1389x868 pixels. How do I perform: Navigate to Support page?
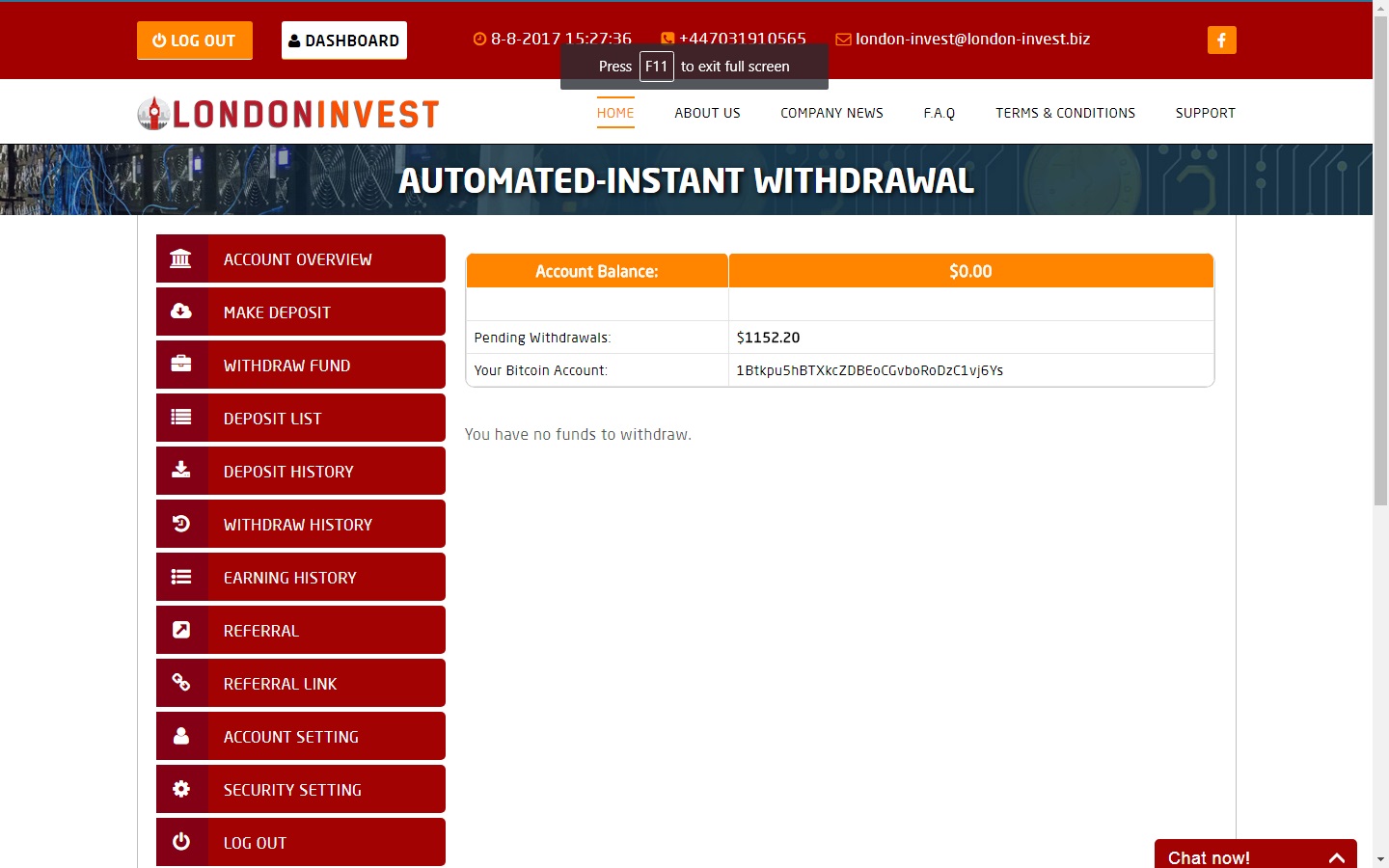[1205, 113]
